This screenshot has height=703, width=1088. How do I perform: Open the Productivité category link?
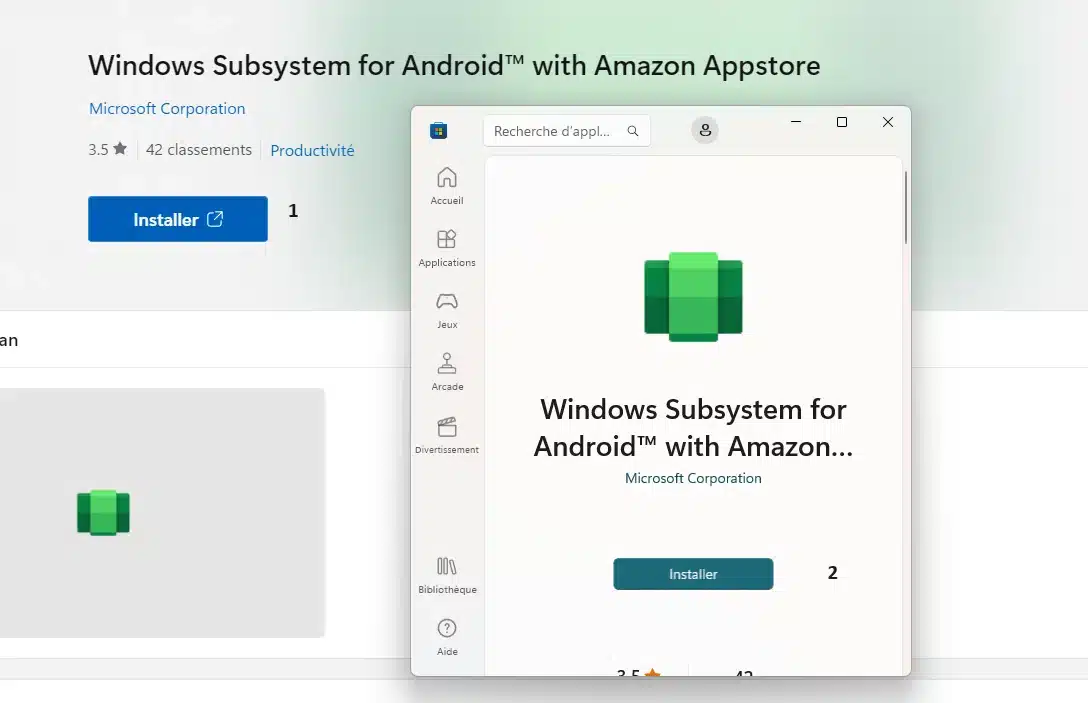pos(312,151)
